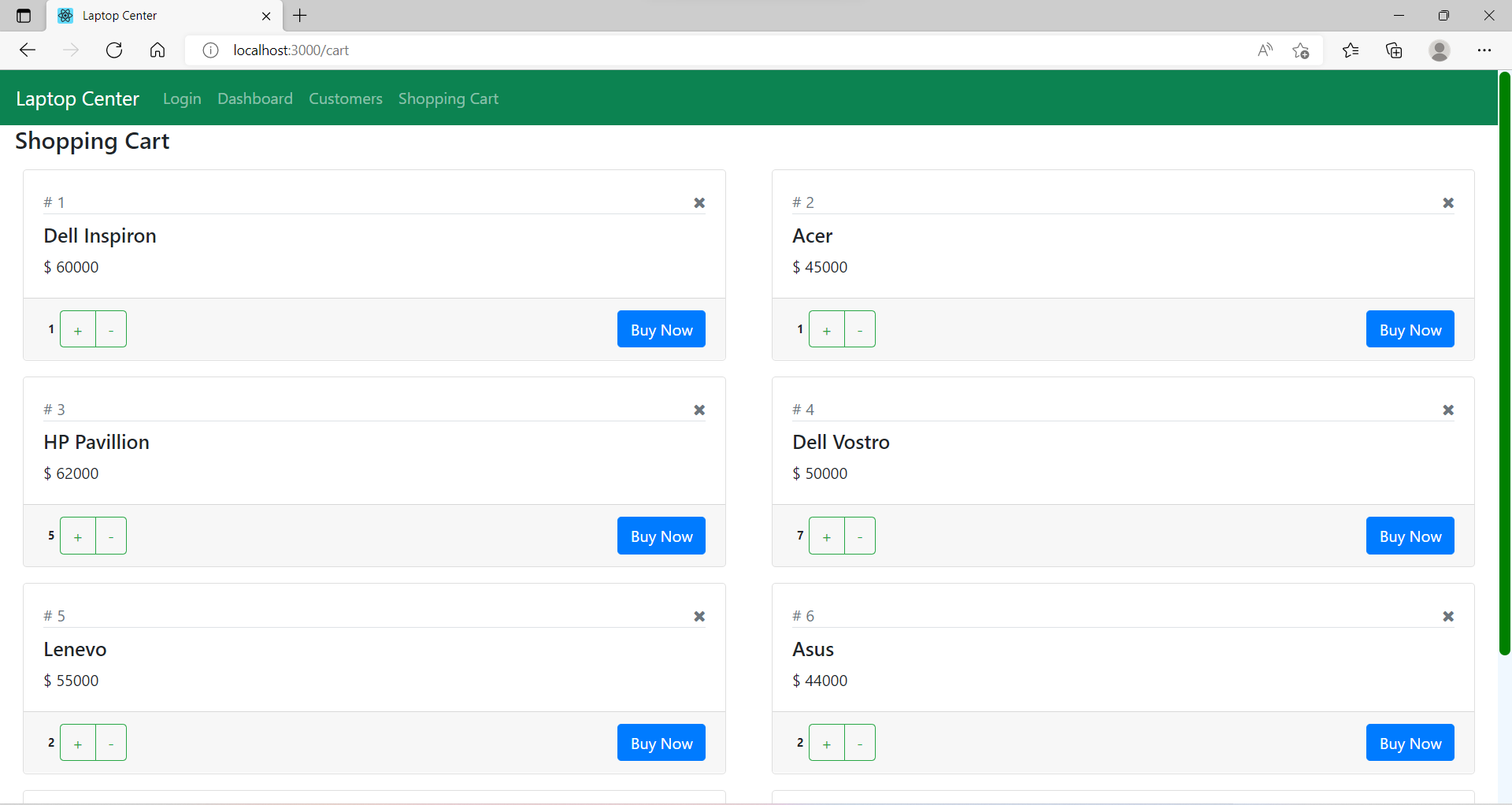This screenshot has height=805, width=1512.
Task: Click the browser favorites star icon
Action: (1351, 50)
